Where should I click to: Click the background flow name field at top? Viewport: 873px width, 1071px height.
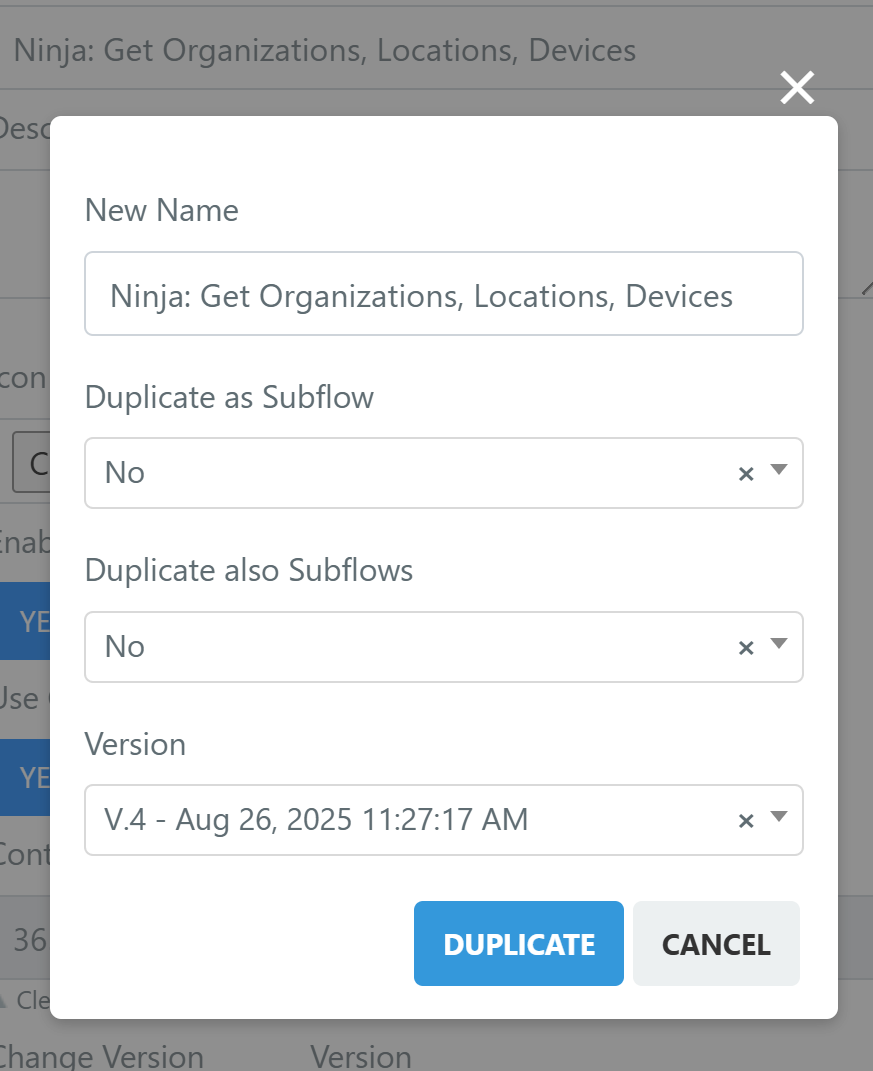point(436,49)
